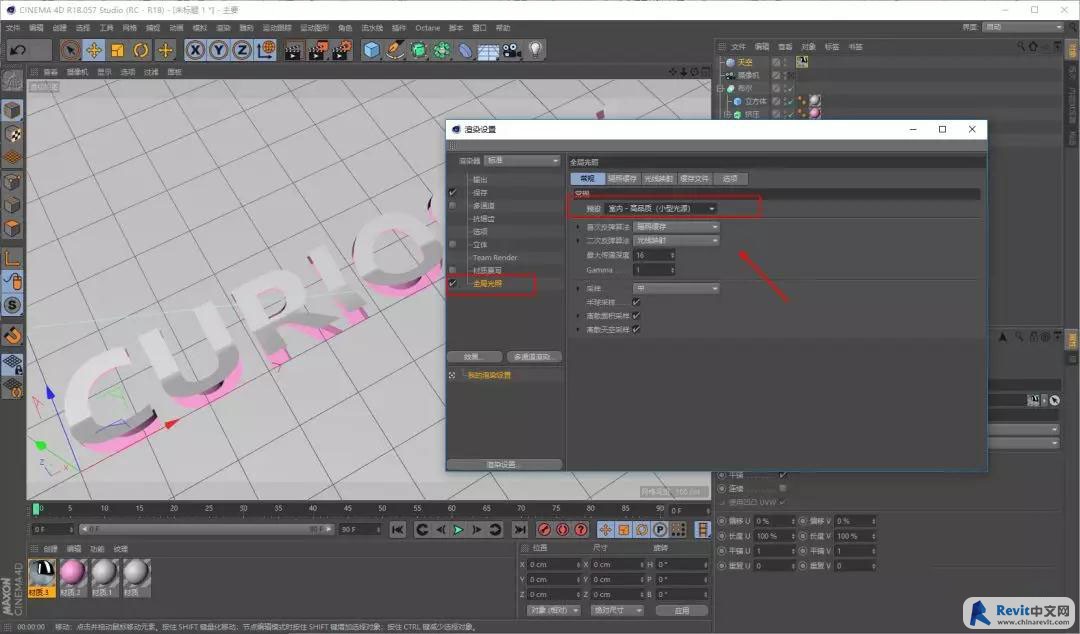Open the secondary bounce method dropdown

(x=676, y=241)
